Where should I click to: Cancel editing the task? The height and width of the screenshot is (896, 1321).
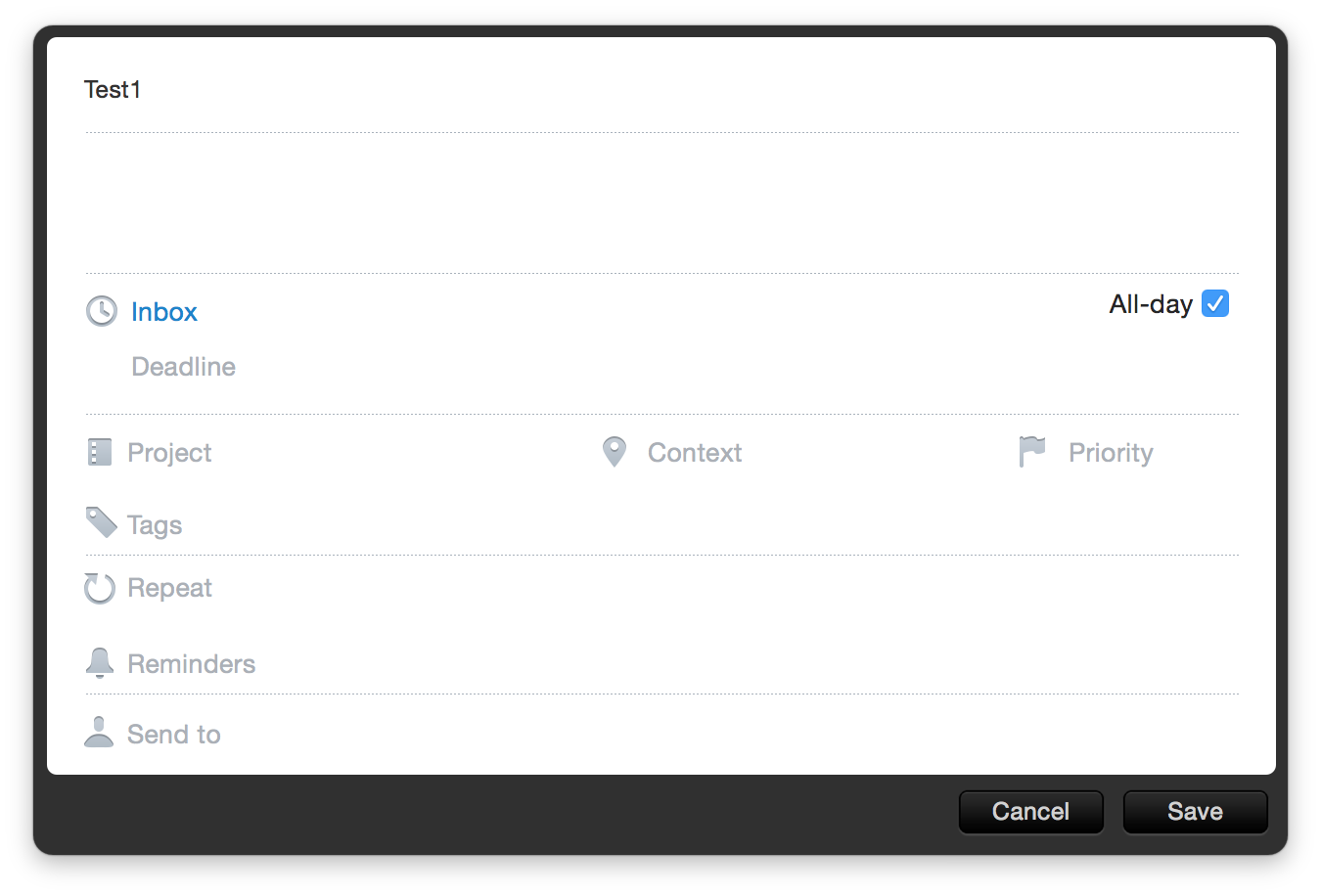[x=1031, y=812]
